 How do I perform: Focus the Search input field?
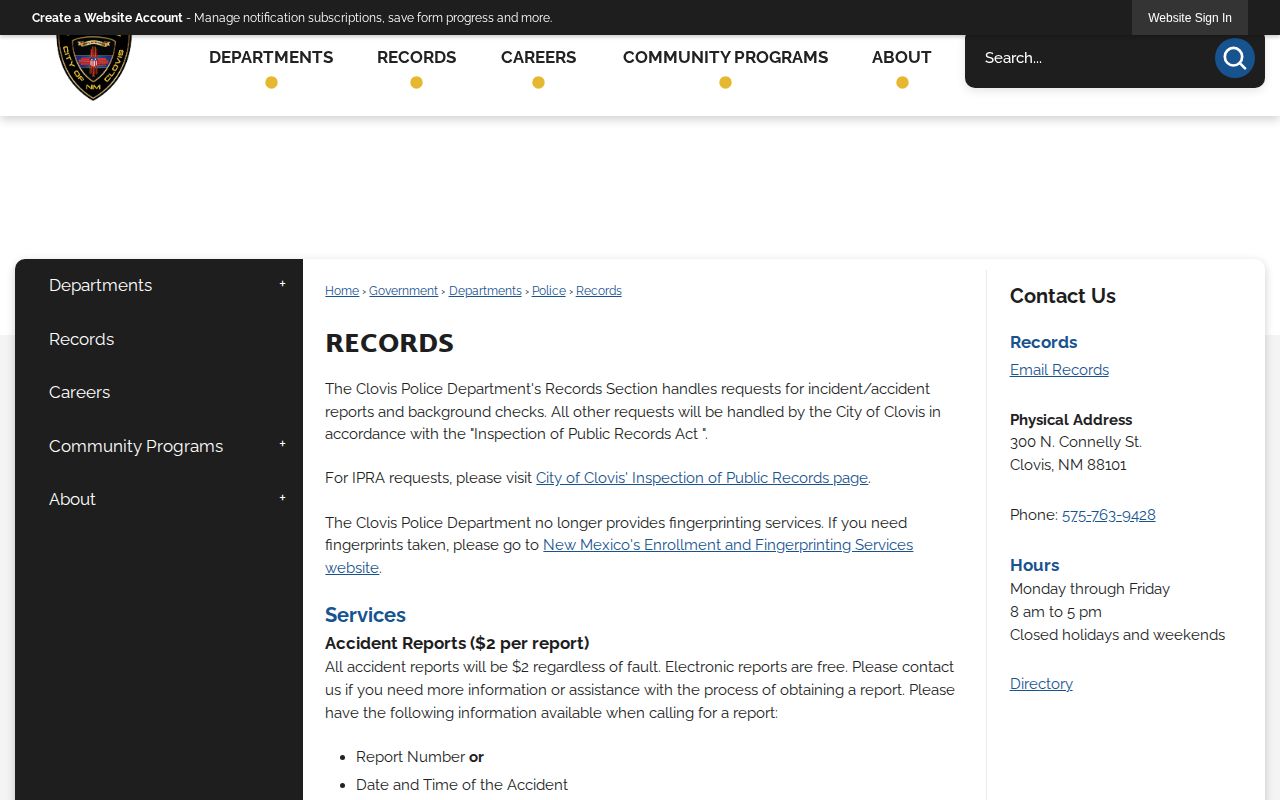point(1090,58)
